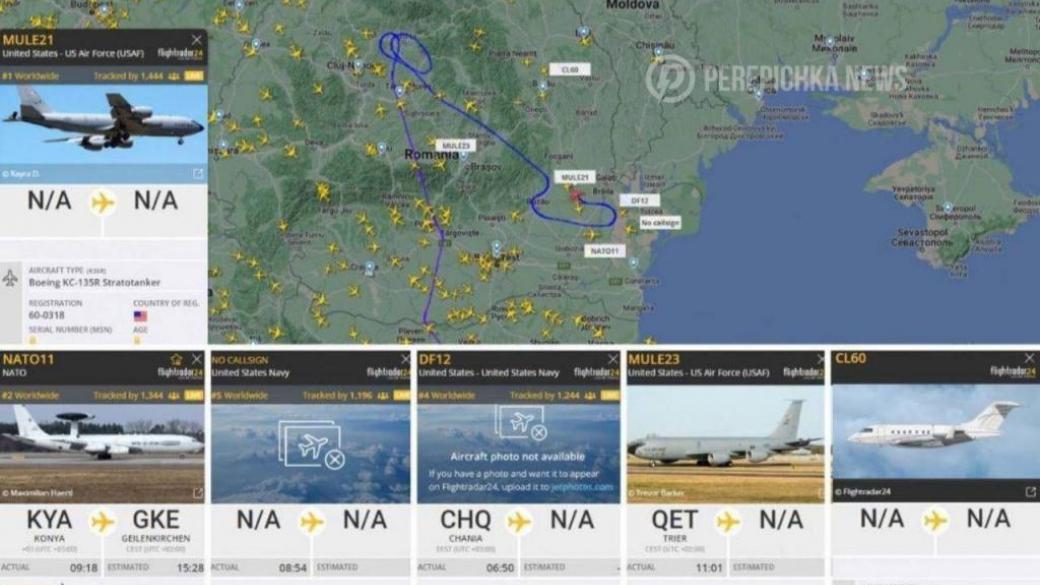Click the jetphotos.com upload link
The height and width of the screenshot is (585, 1040).
[x=582, y=487]
